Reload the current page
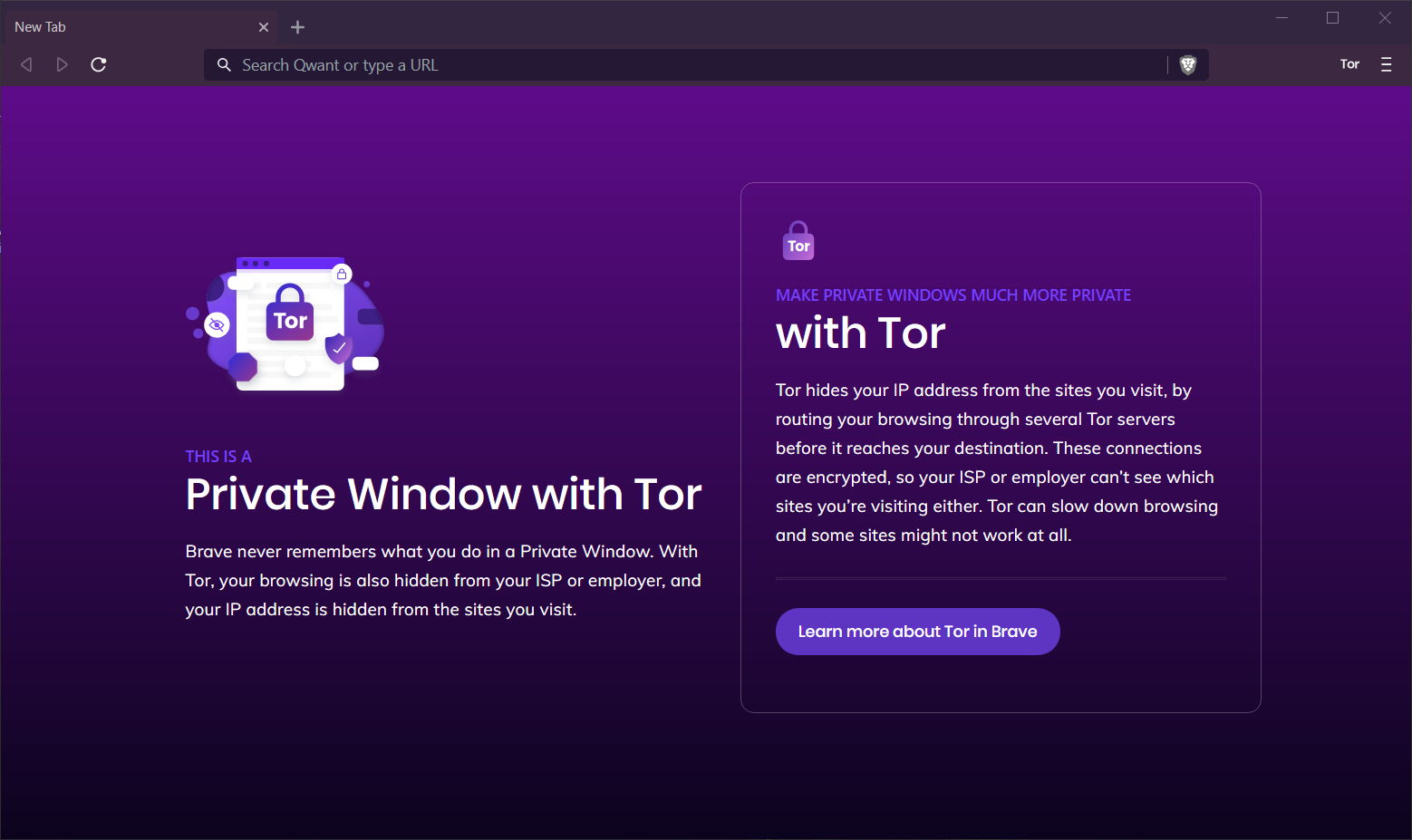Viewport: 1412px width, 840px height. (x=99, y=64)
